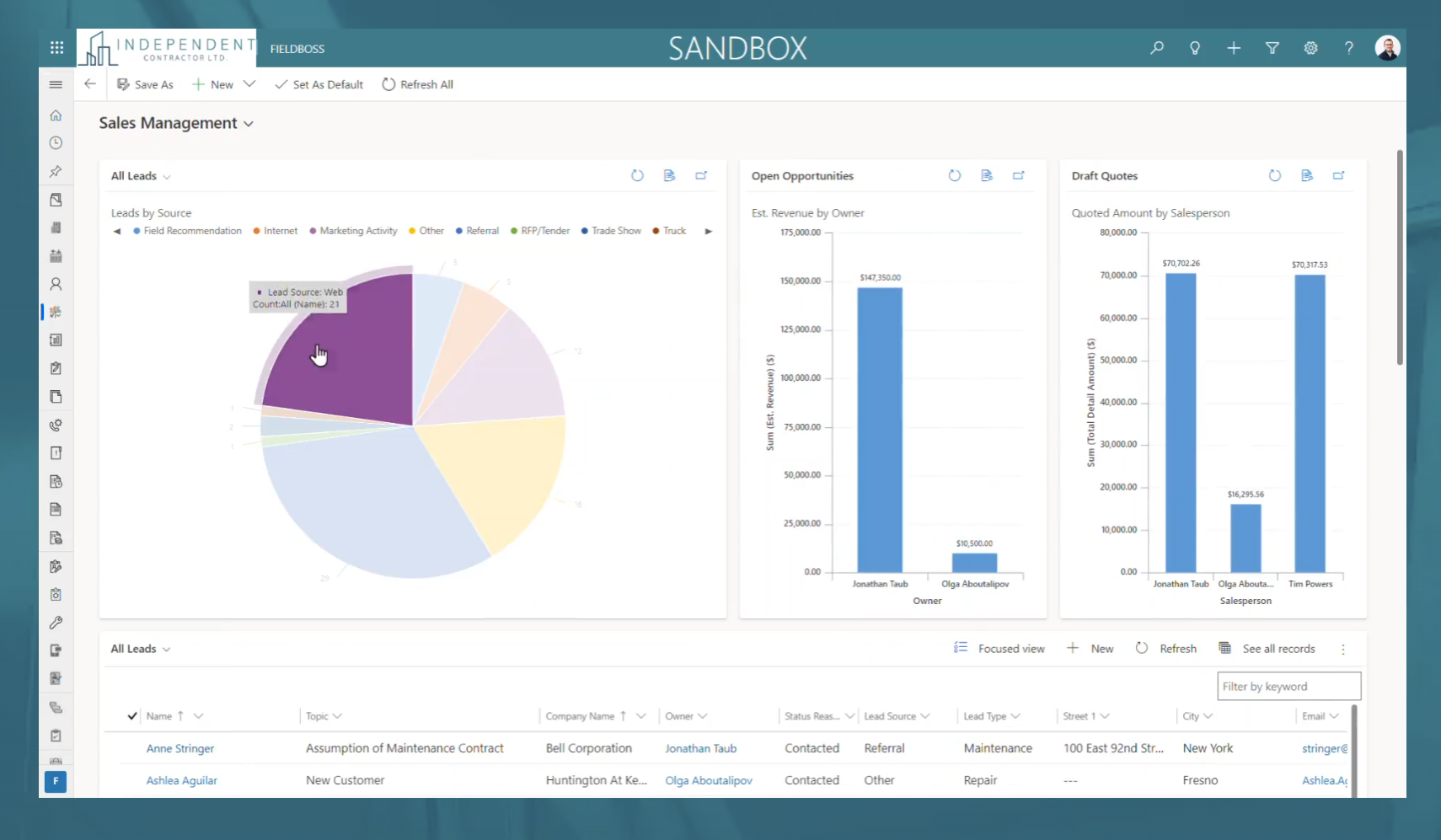Click the Filter by keyword field

click(1288, 687)
